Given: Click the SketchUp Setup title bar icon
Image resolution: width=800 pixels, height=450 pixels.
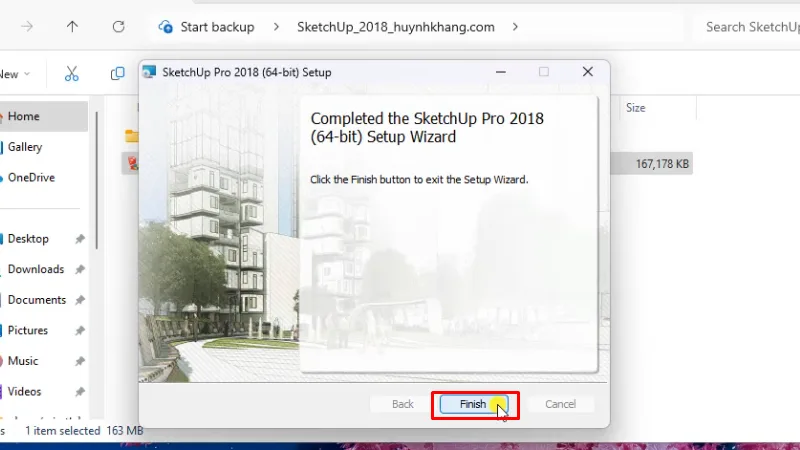Looking at the screenshot, I should [x=149, y=72].
